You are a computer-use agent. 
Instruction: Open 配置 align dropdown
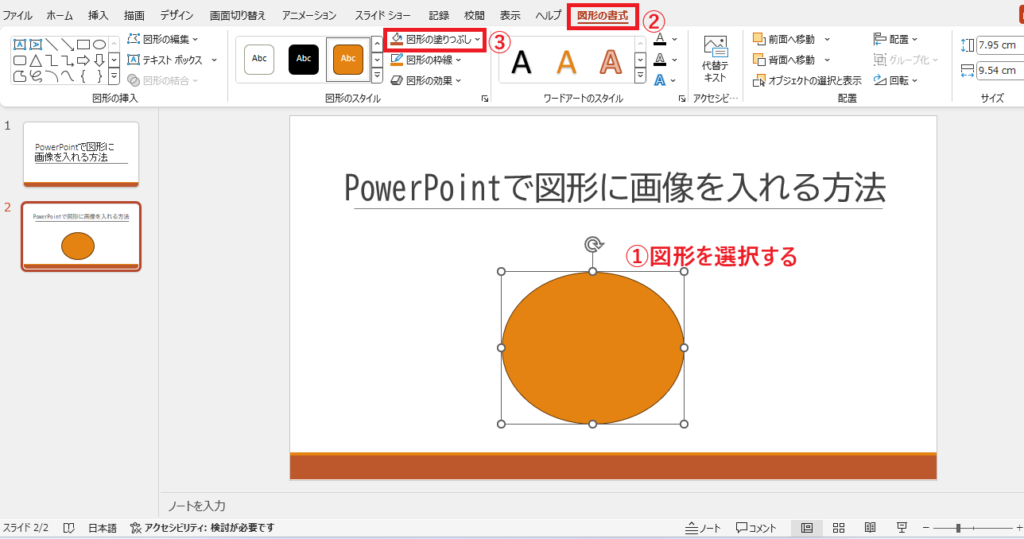[x=895, y=39]
